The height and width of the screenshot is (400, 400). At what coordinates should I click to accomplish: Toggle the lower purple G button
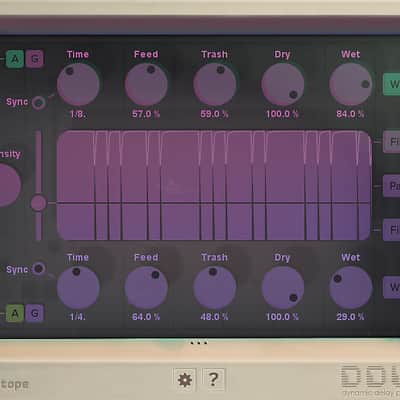[35, 313]
